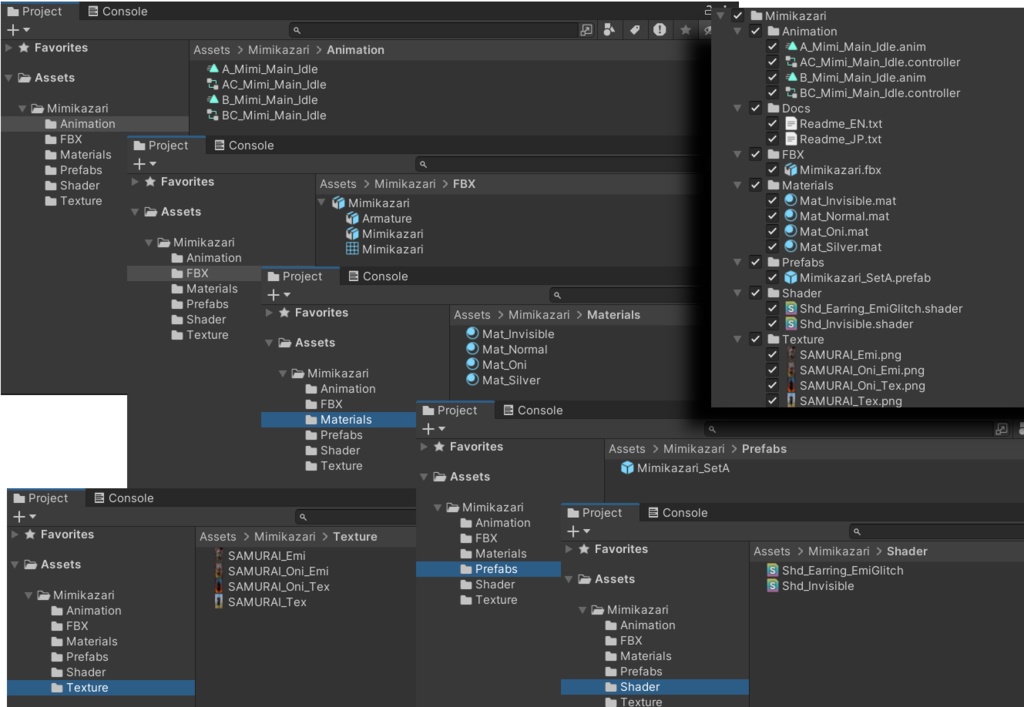1024x707 pixels.
Task: Click Shd_Earring_EmiGlitch.shader icon in import list
Action: tap(791, 308)
